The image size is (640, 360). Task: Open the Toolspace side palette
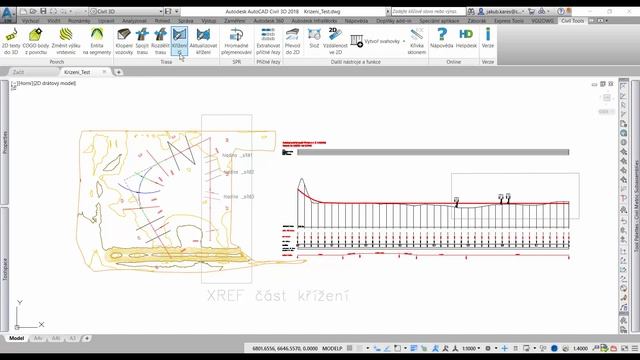pyautogui.click(x=4, y=269)
